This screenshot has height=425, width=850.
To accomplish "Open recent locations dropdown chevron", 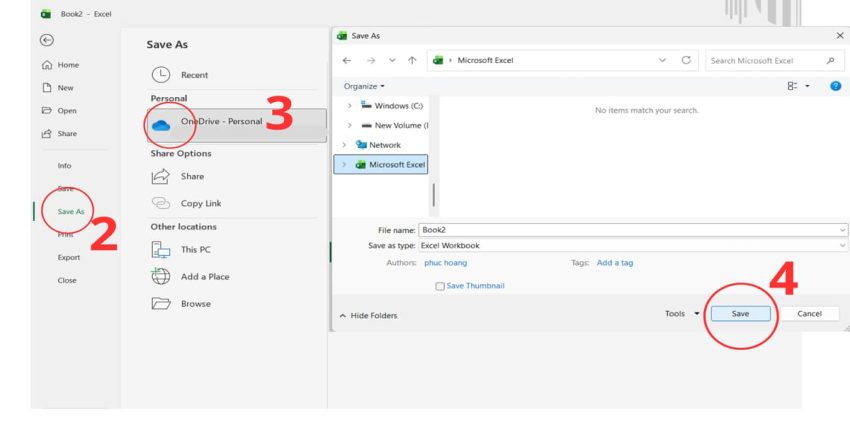I will coord(392,61).
